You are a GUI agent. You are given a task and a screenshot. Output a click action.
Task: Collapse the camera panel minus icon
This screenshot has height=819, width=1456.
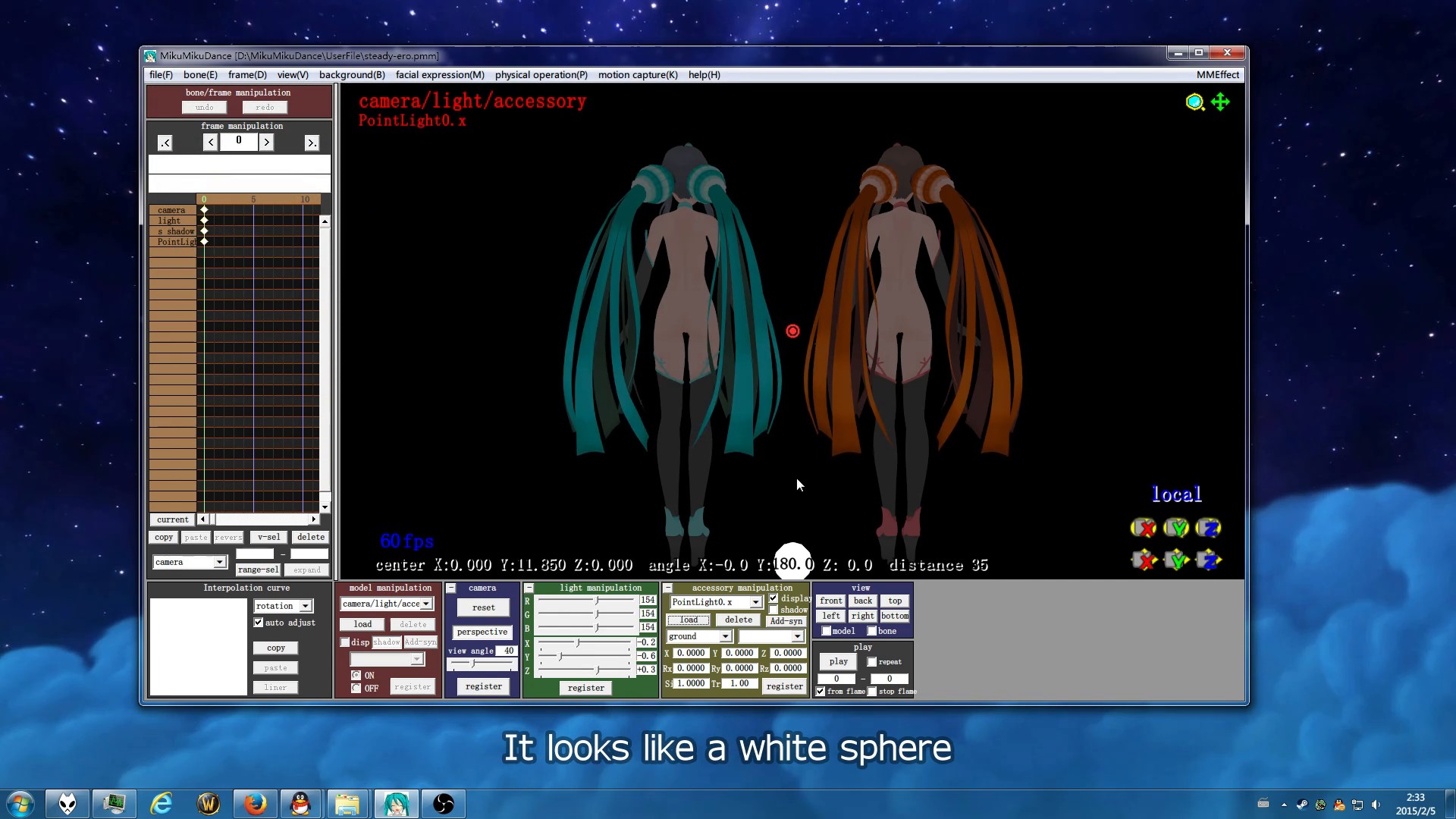tap(451, 588)
